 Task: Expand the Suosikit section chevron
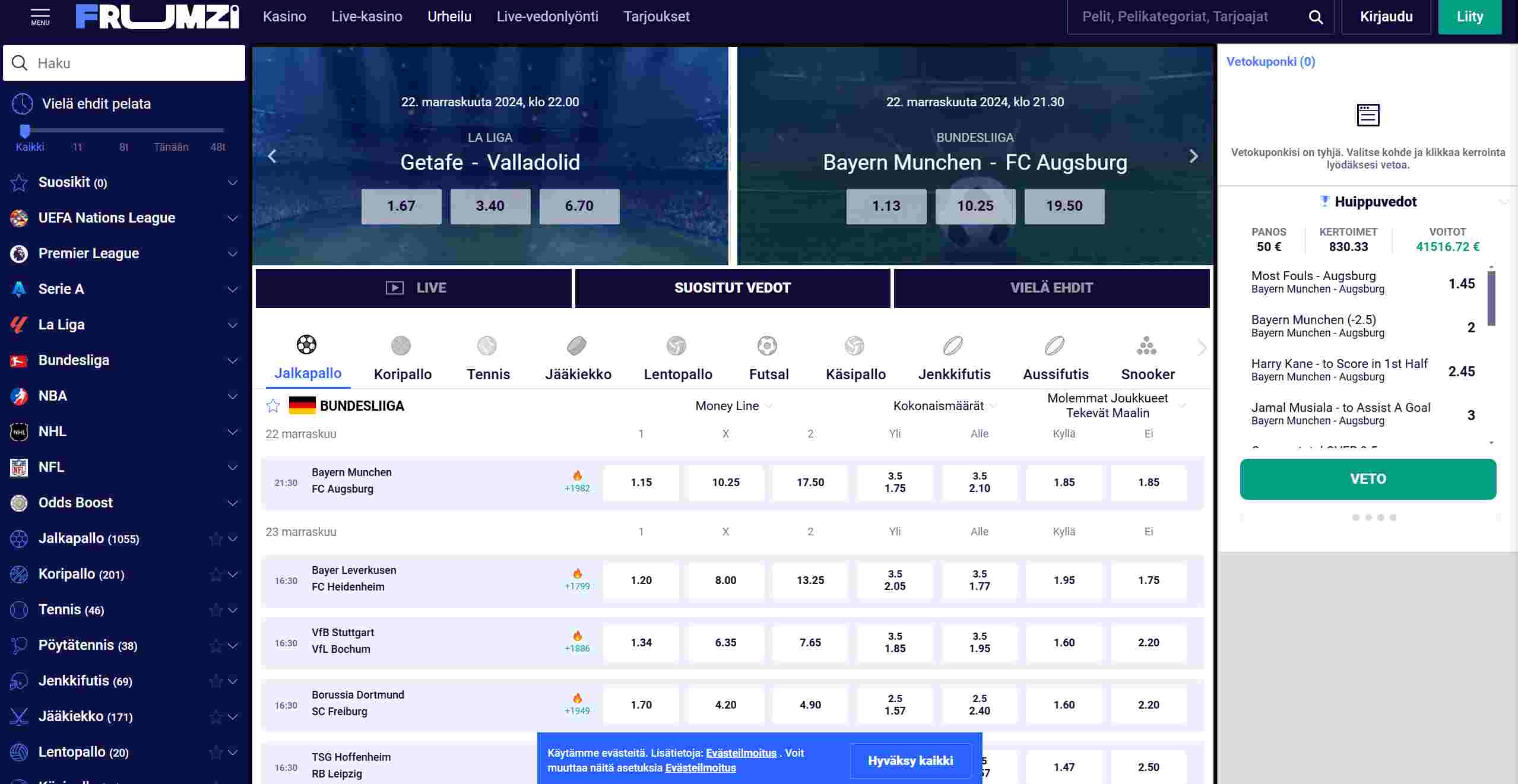[233, 183]
